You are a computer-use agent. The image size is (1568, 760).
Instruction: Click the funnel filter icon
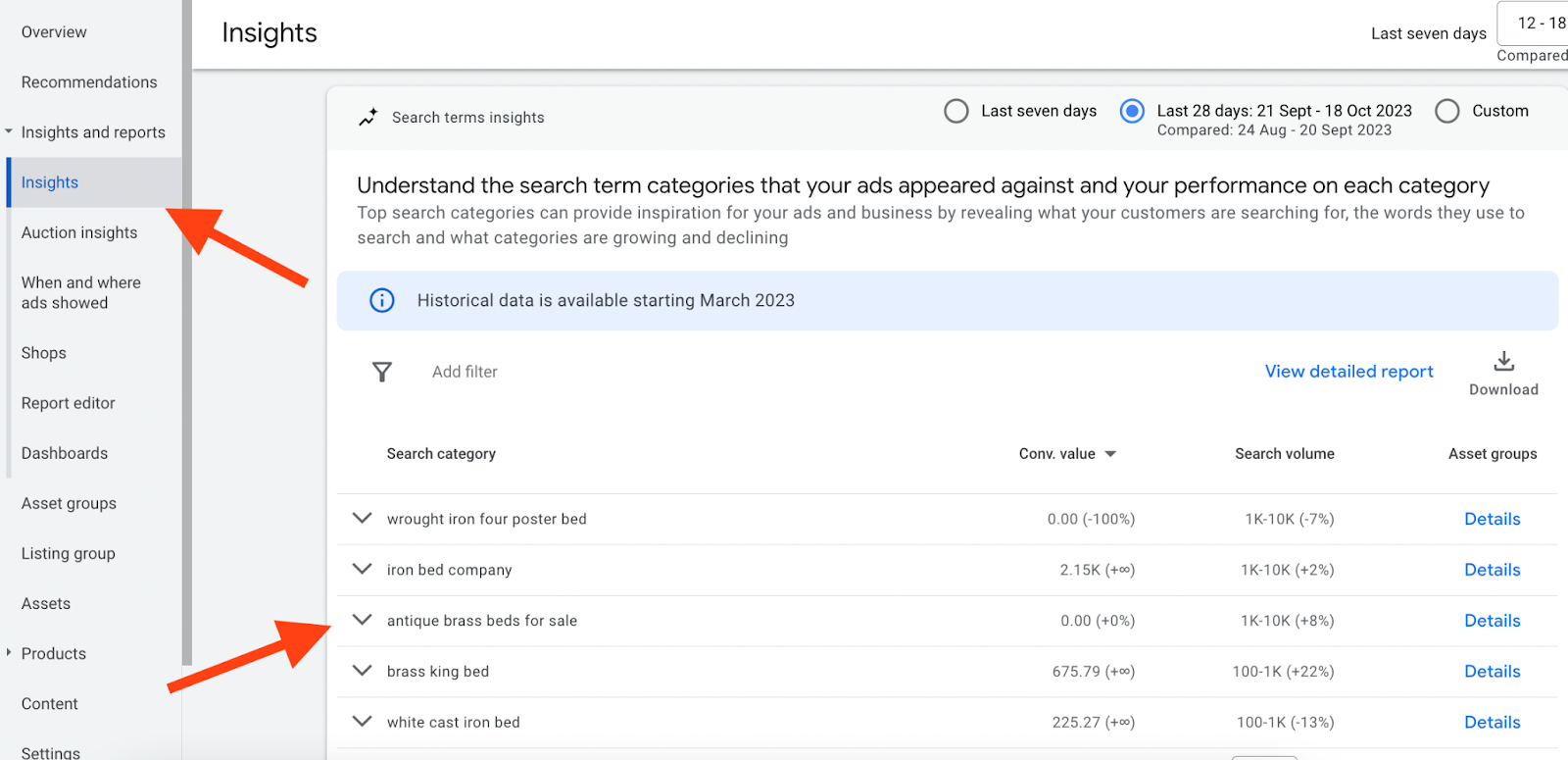point(382,372)
